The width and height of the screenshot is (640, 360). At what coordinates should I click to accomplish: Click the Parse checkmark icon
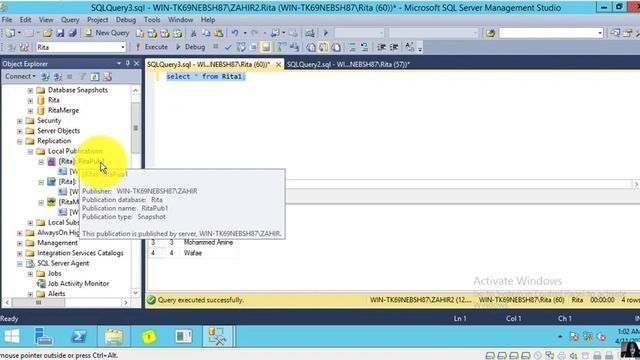pyautogui.click(x=228, y=47)
